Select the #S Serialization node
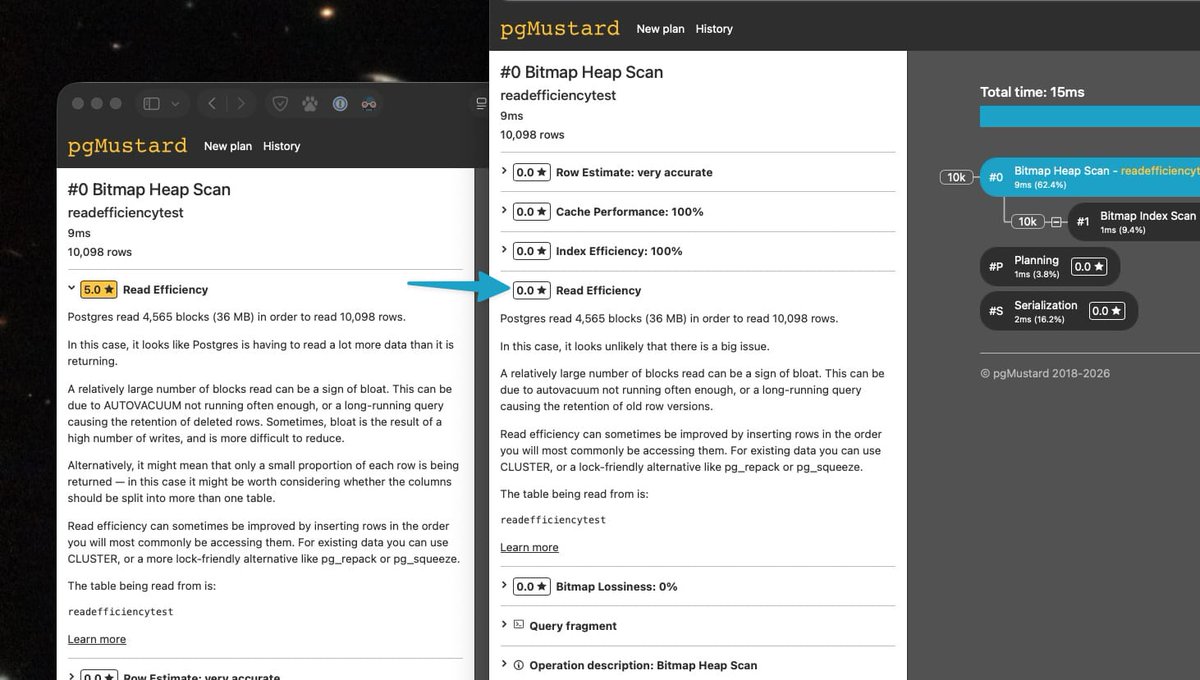The image size is (1200, 680). tap(1059, 311)
